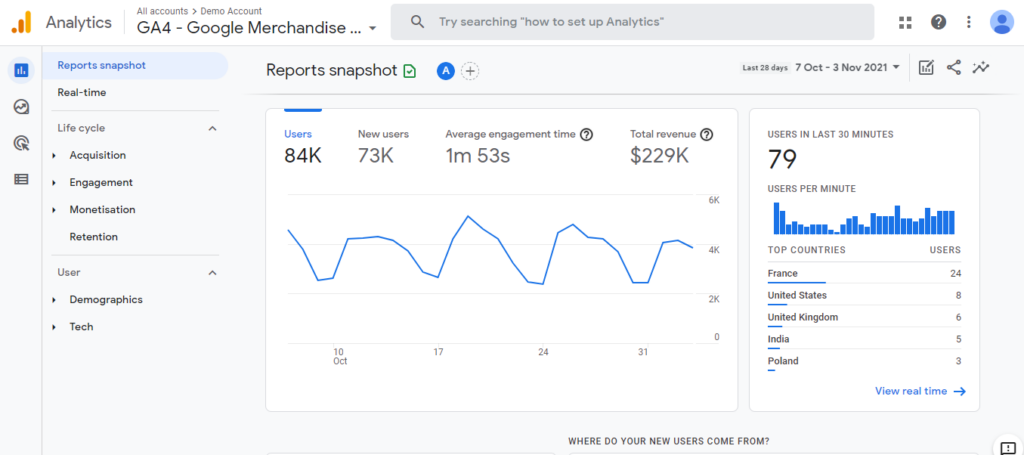Image resolution: width=1024 pixels, height=455 pixels.
Task: Click the United Kingdom country row
Action: pos(864,319)
